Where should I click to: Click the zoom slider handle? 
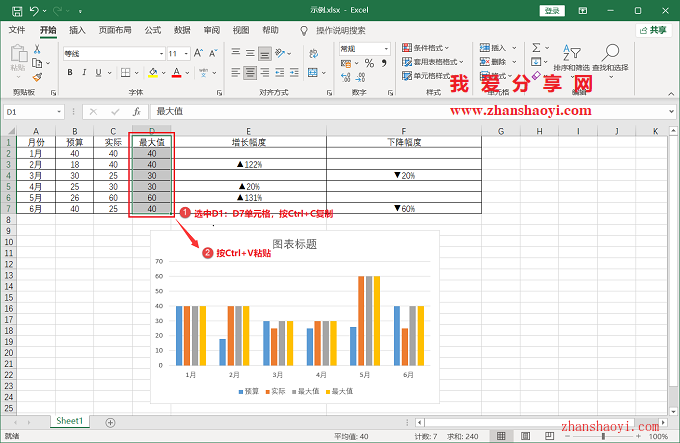[603, 436]
